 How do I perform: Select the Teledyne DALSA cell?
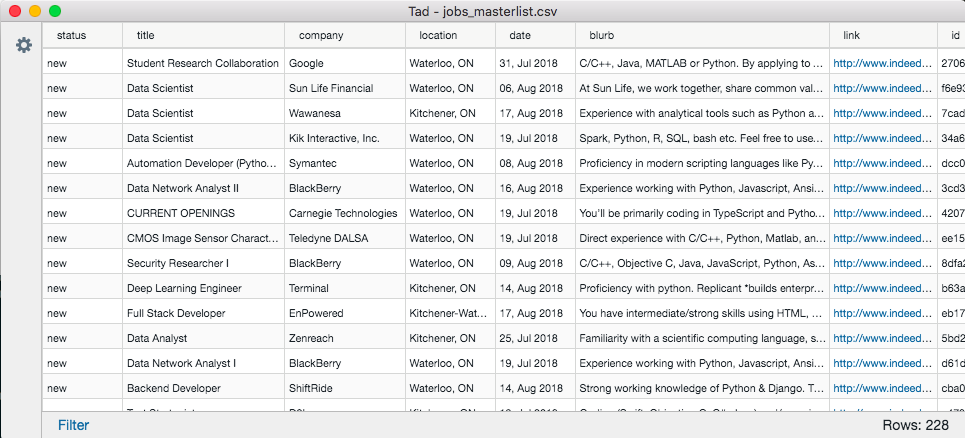[345, 238]
